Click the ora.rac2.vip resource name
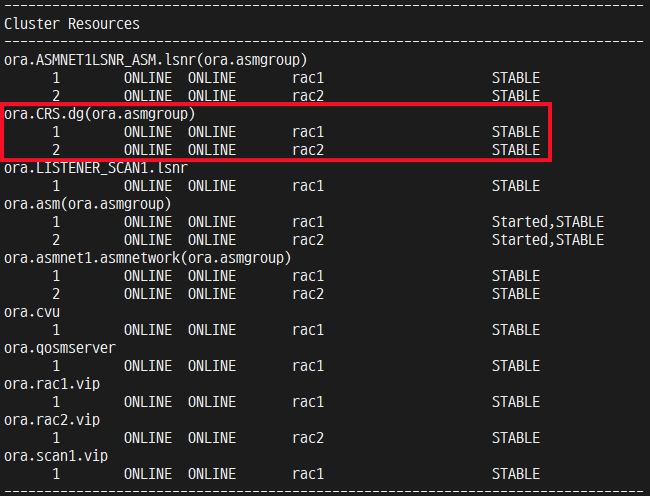The image size is (650, 496). pos(52,420)
